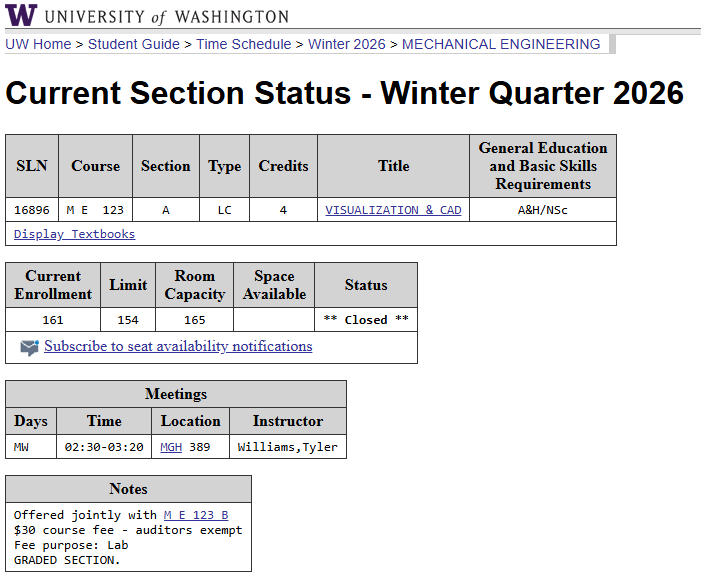Go to Student Guide breadcrumb

tap(134, 44)
